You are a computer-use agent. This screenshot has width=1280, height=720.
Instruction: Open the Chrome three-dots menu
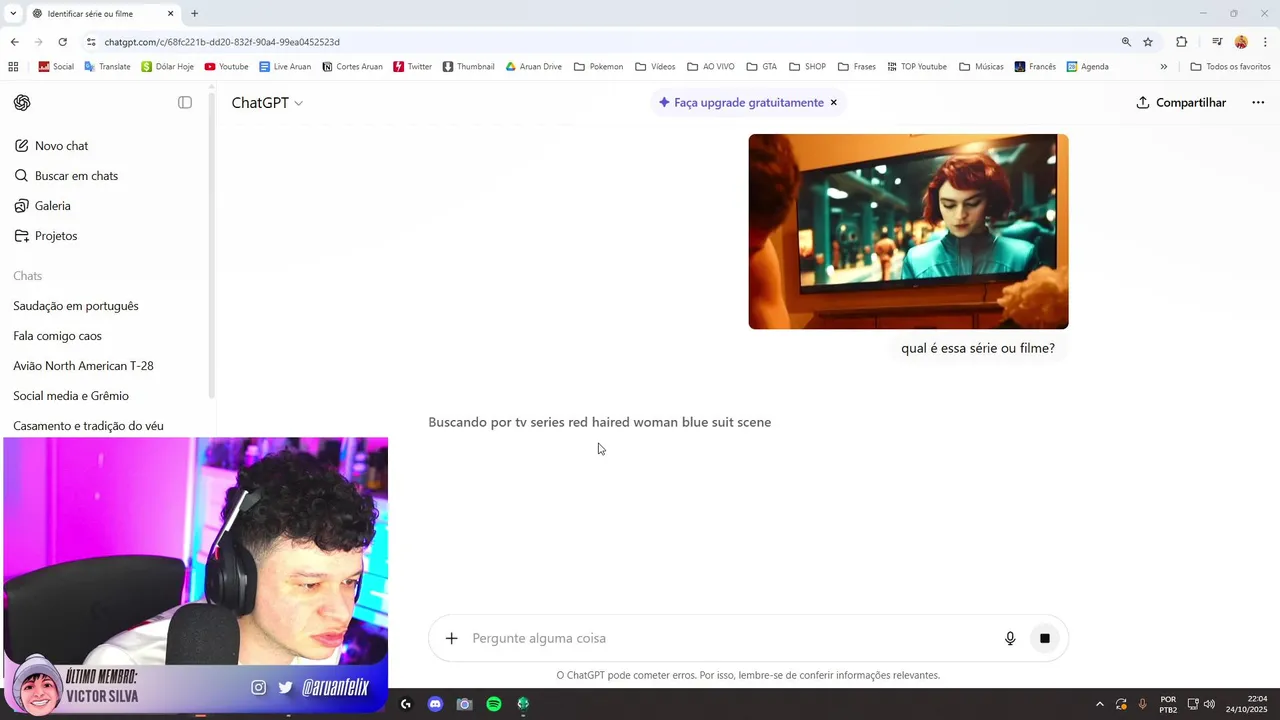[x=1266, y=42]
